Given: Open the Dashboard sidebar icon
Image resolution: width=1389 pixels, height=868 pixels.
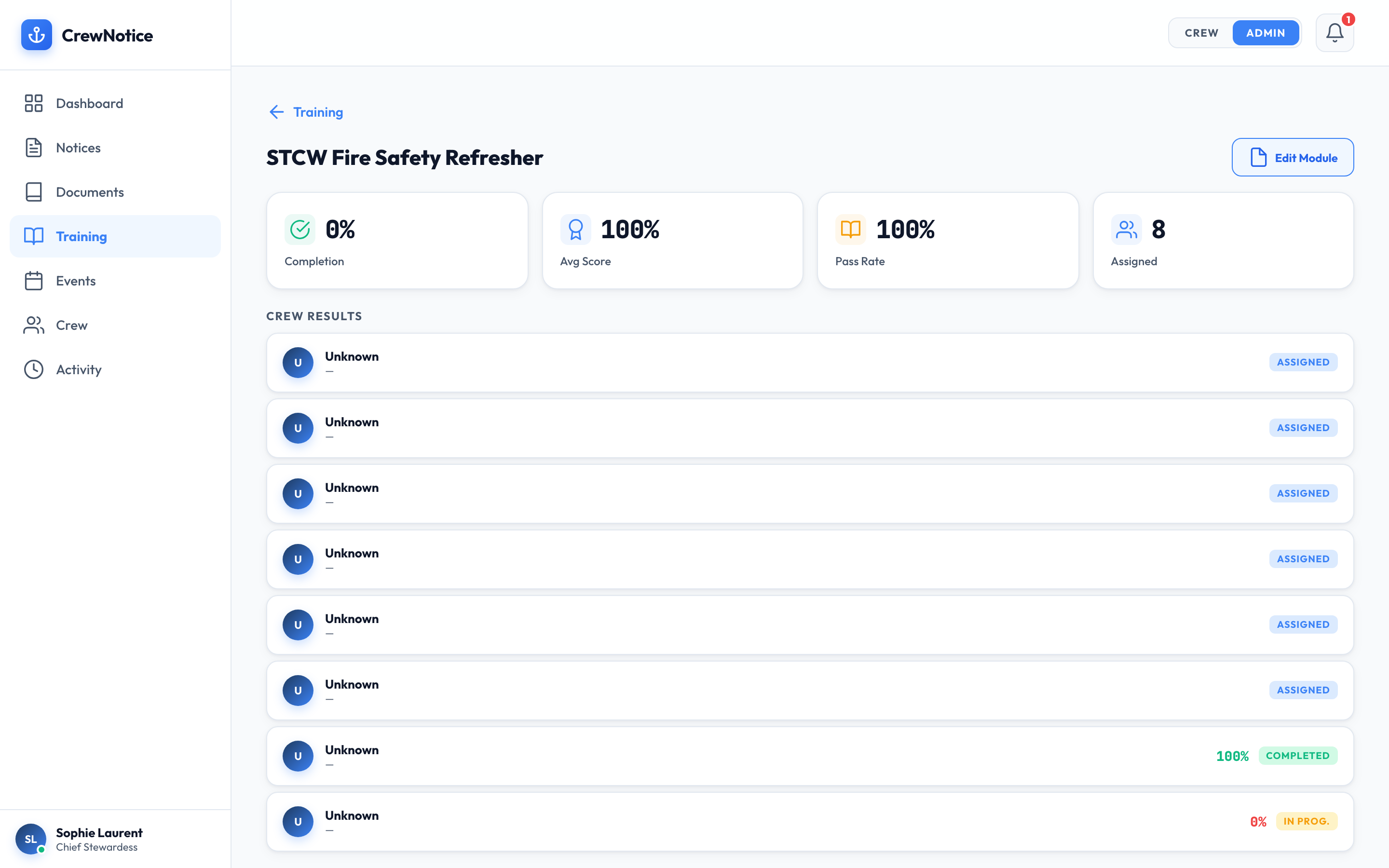Looking at the screenshot, I should 33,103.
